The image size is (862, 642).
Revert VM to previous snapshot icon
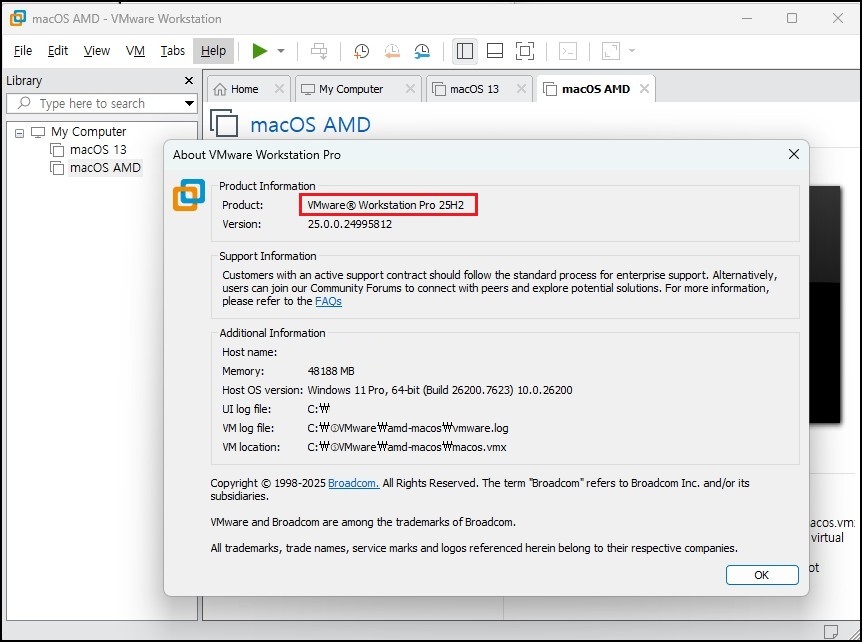(x=391, y=51)
